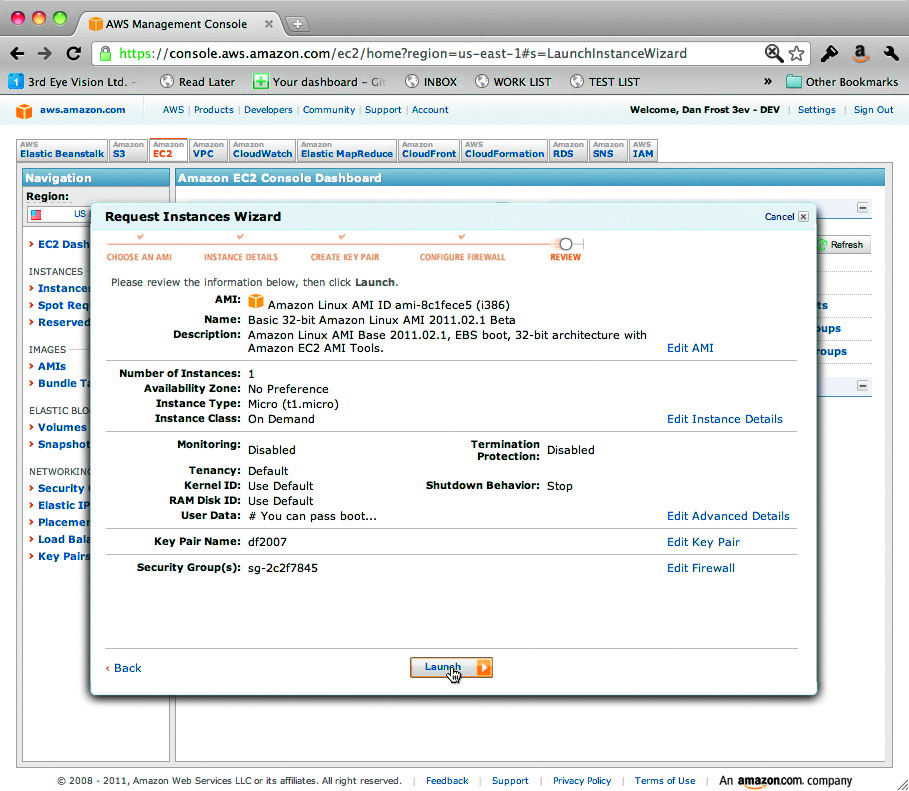Switch to the Elastic Beanstalk tab
909x791 pixels.
tap(62, 150)
